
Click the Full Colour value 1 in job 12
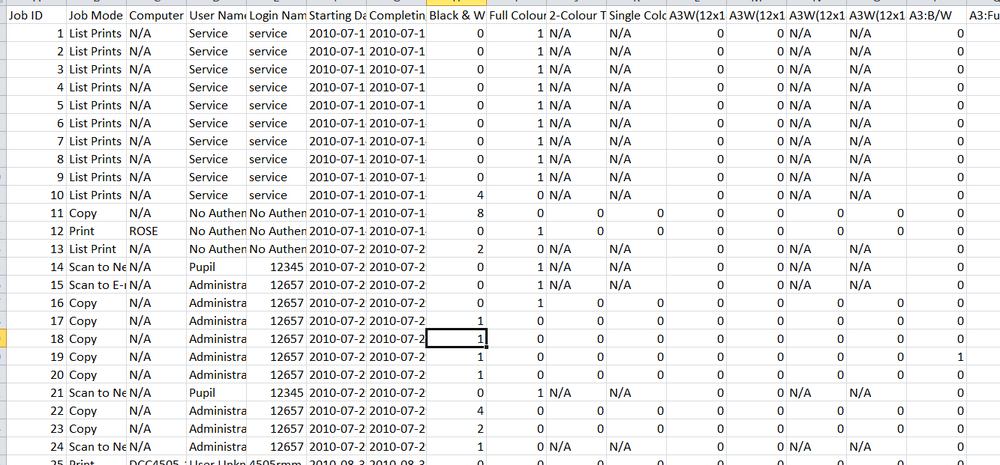(516, 230)
